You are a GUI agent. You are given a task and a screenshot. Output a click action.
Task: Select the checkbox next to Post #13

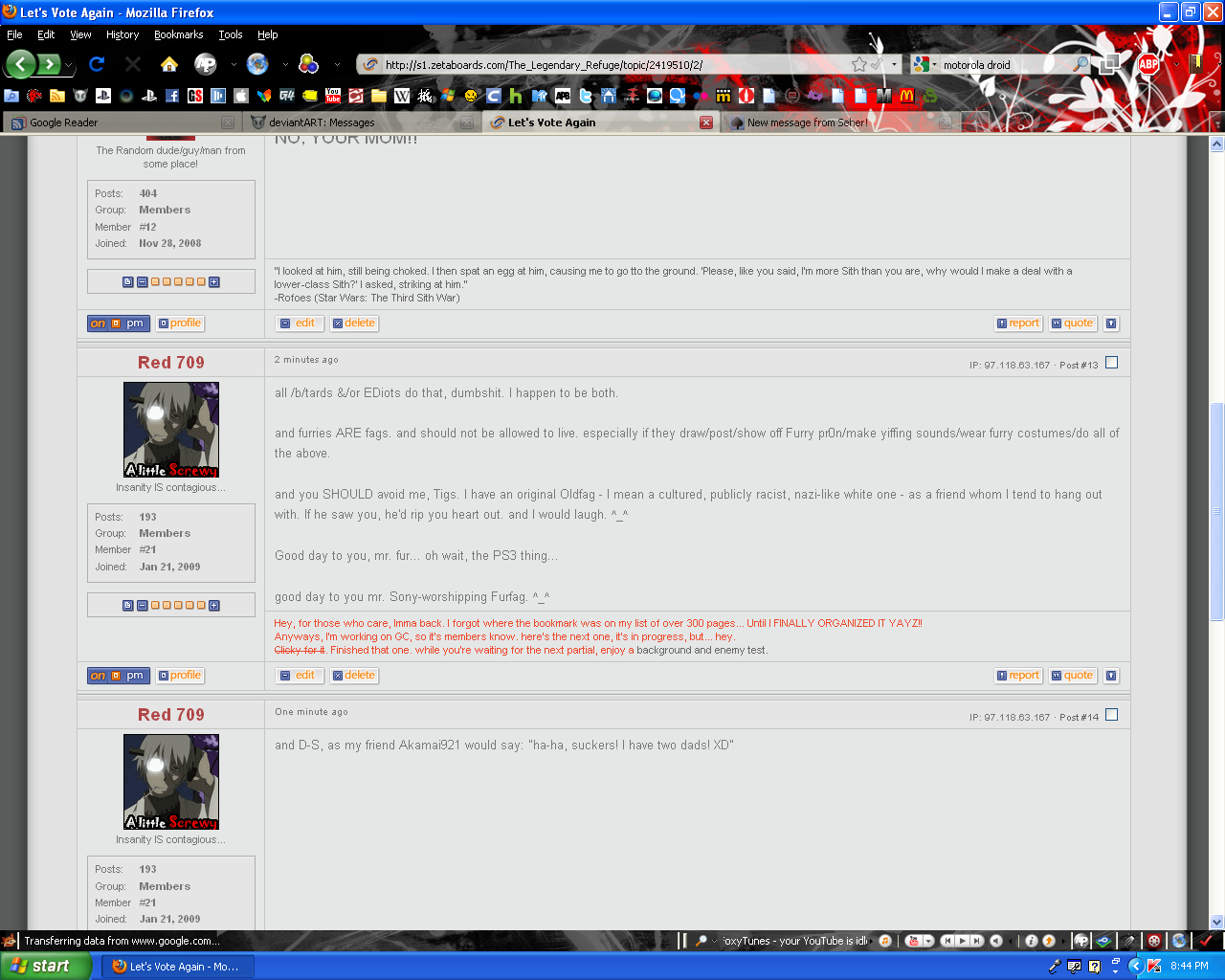pos(1110,364)
